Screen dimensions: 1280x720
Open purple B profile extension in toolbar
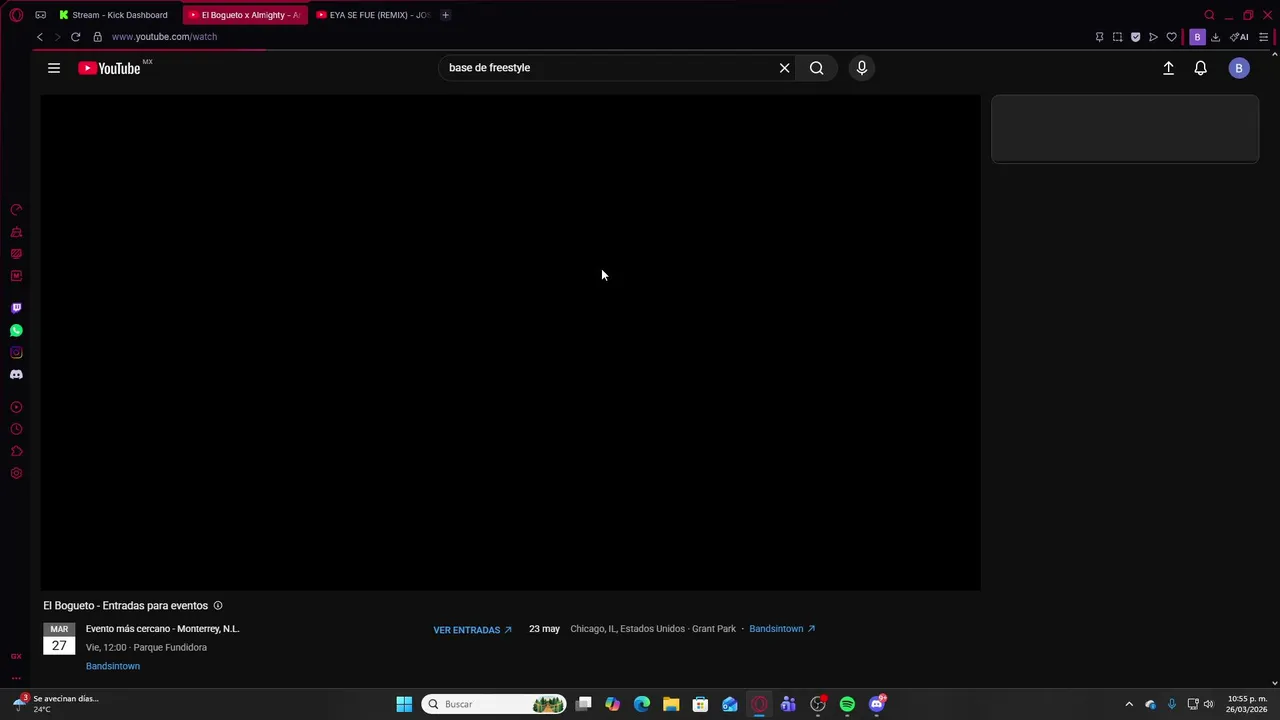(x=1197, y=37)
